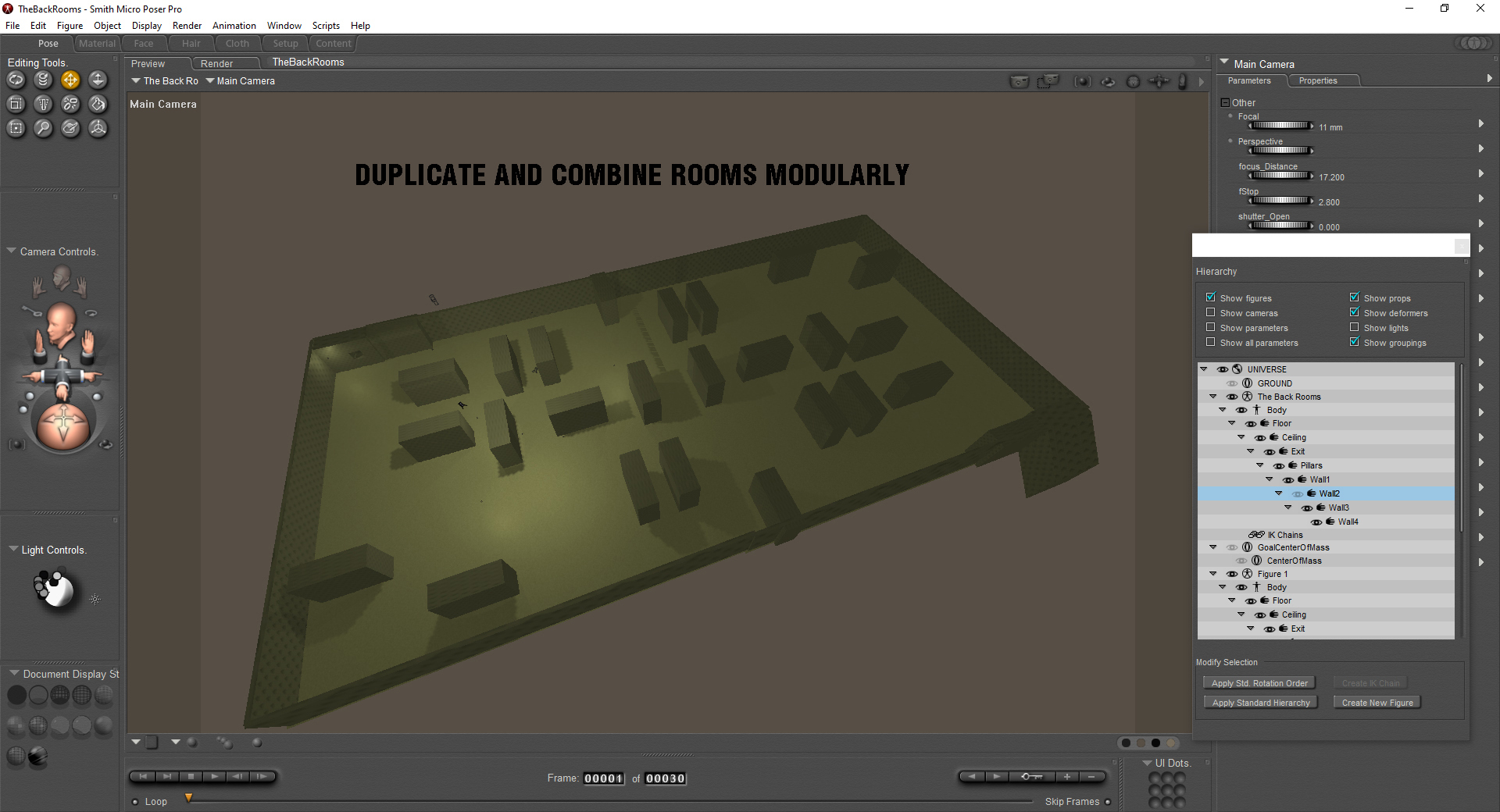
Task: Collapse the Camera Controls panel
Action: pos(11,251)
